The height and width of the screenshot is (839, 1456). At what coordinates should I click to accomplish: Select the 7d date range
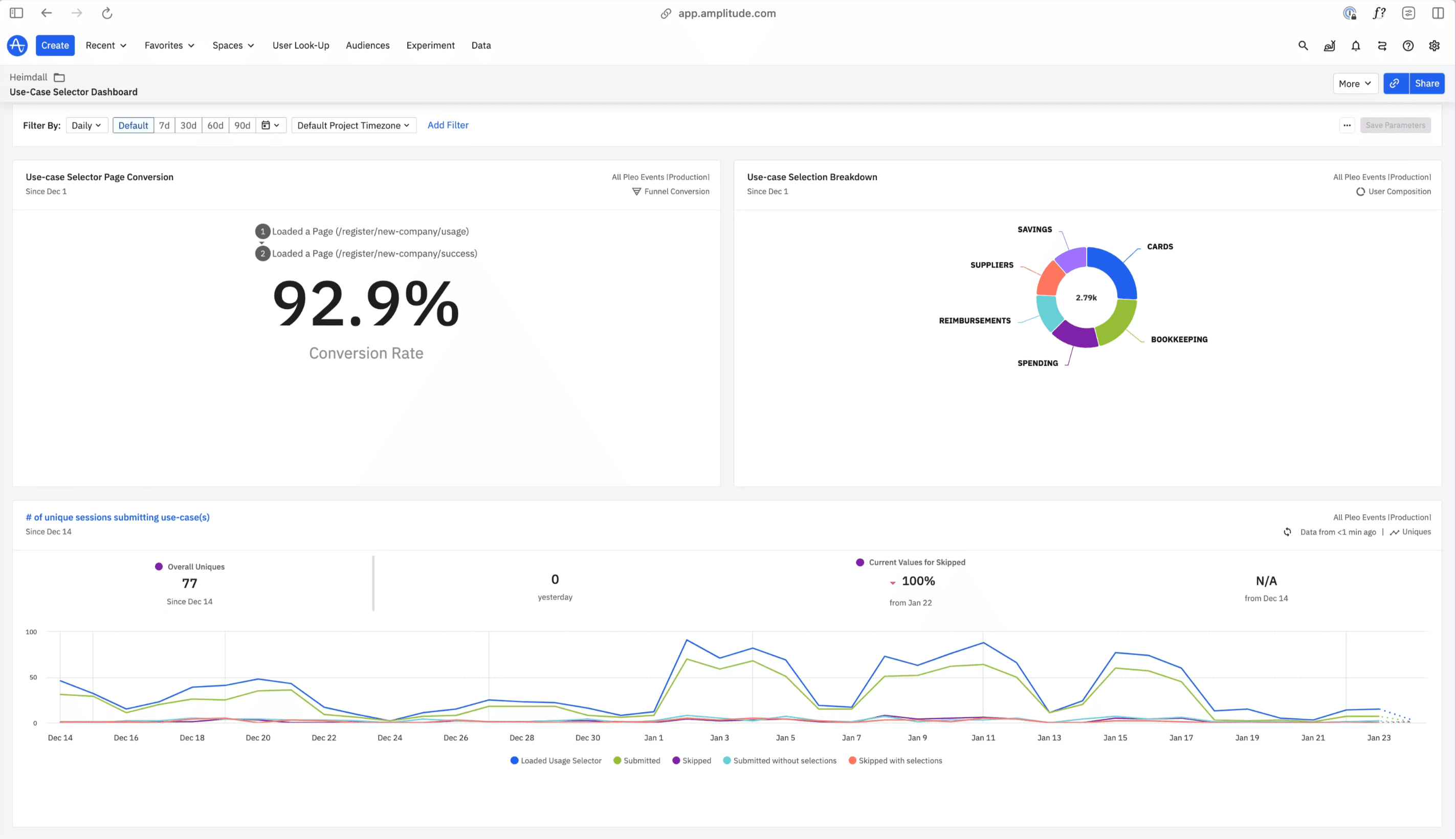[x=164, y=125]
